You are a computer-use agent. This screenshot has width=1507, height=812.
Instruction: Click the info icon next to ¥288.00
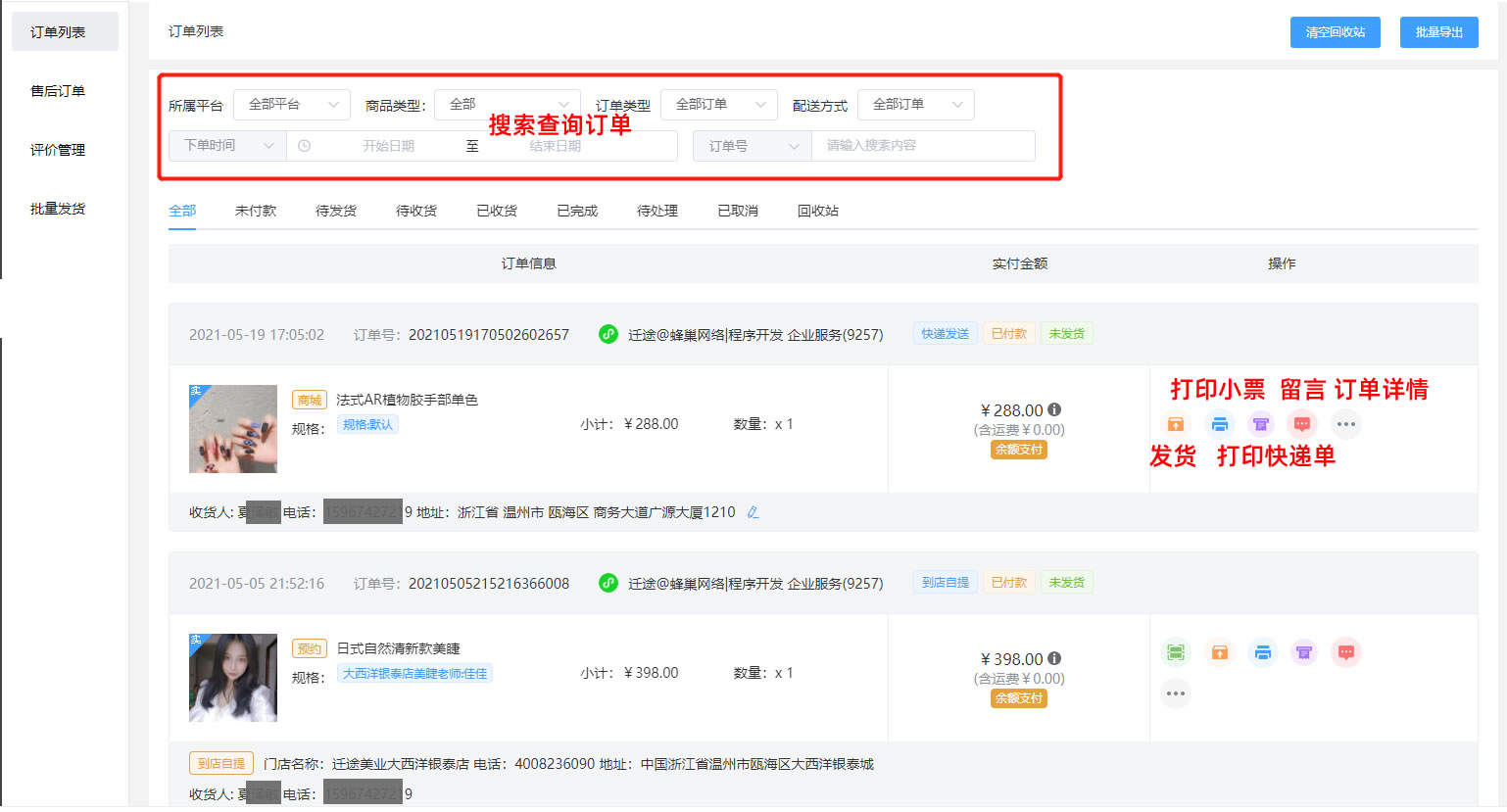point(1054,409)
